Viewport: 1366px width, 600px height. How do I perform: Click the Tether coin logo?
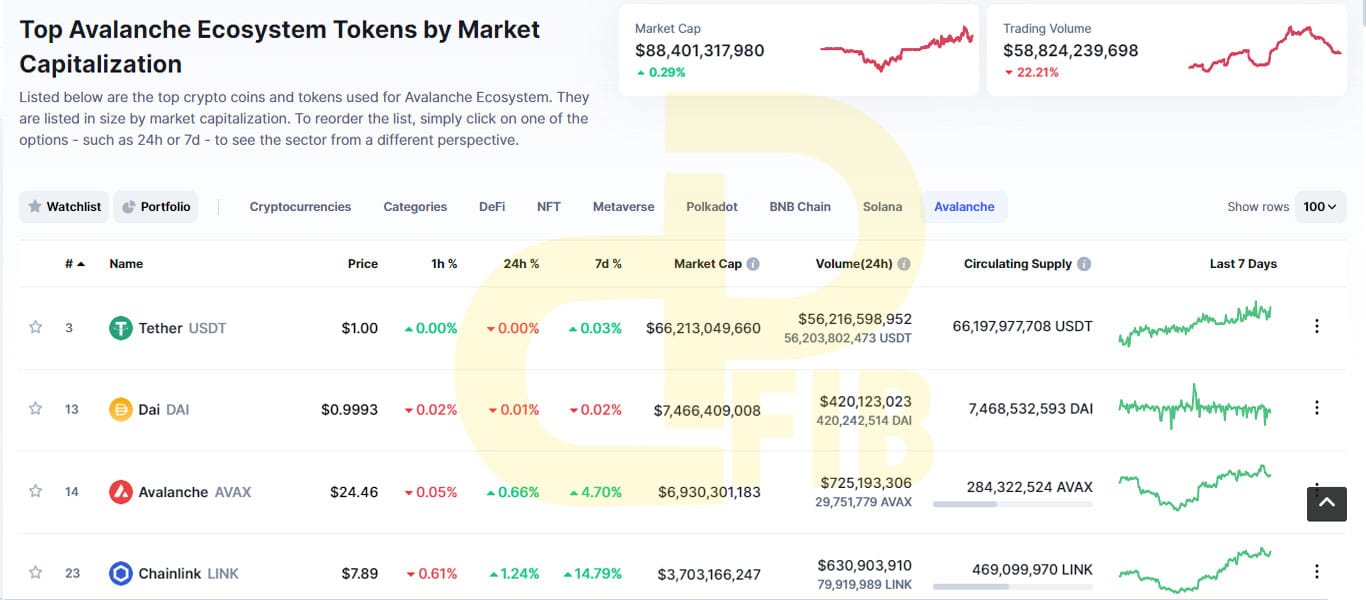pos(121,327)
